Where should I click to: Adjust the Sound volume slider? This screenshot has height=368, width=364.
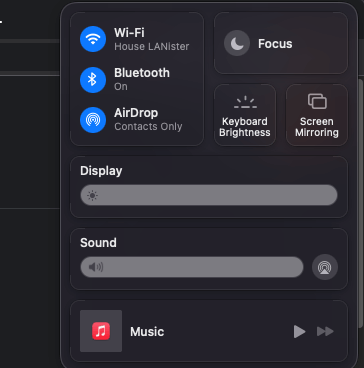point(192,267)
